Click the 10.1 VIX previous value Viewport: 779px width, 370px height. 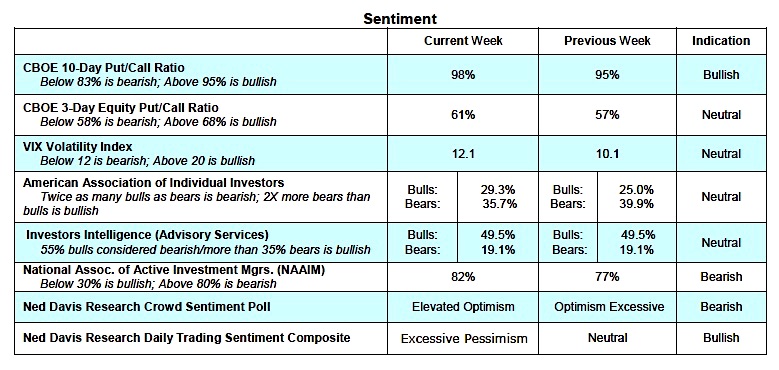(x=607, y=153)
